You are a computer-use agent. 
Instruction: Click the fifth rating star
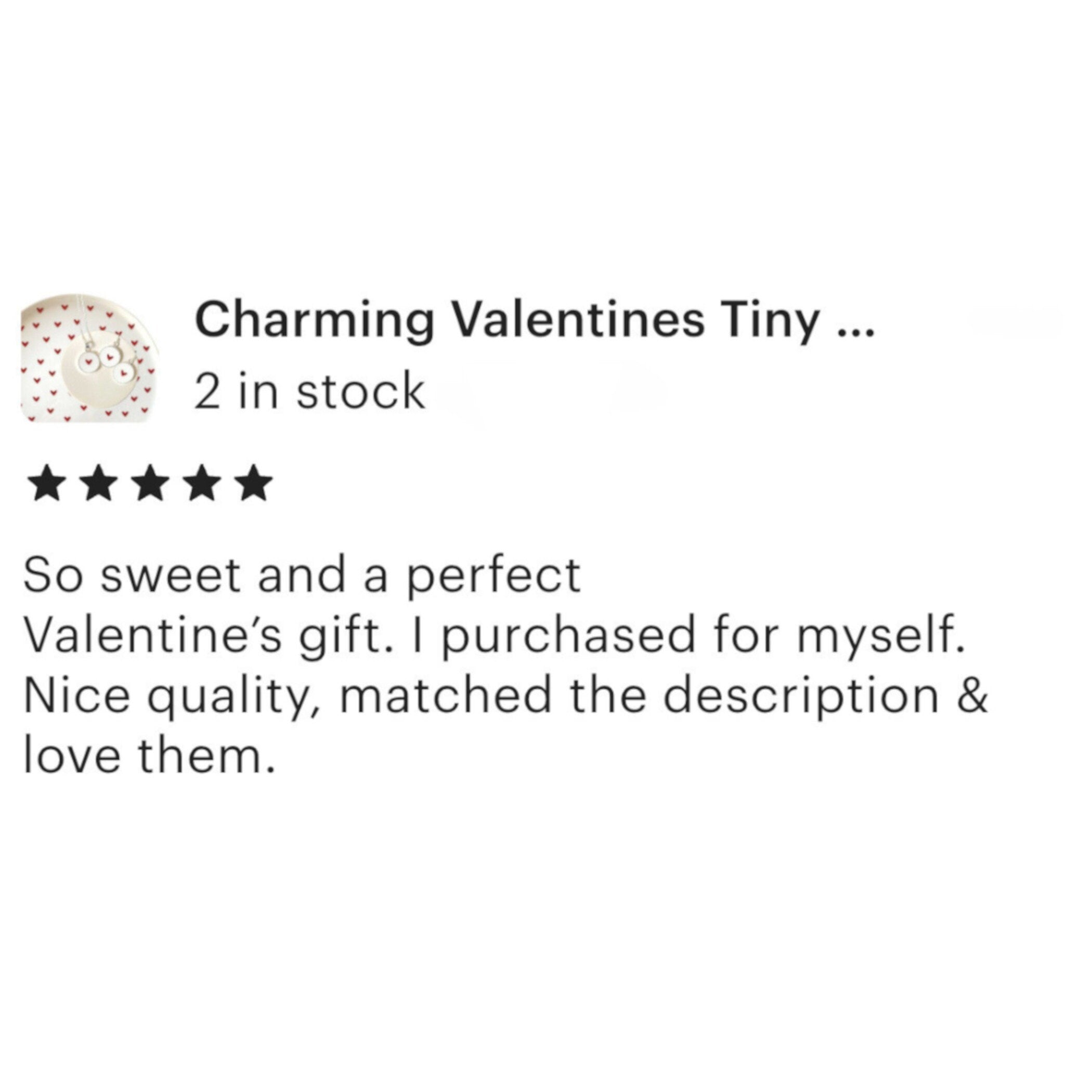coord(254,484)
